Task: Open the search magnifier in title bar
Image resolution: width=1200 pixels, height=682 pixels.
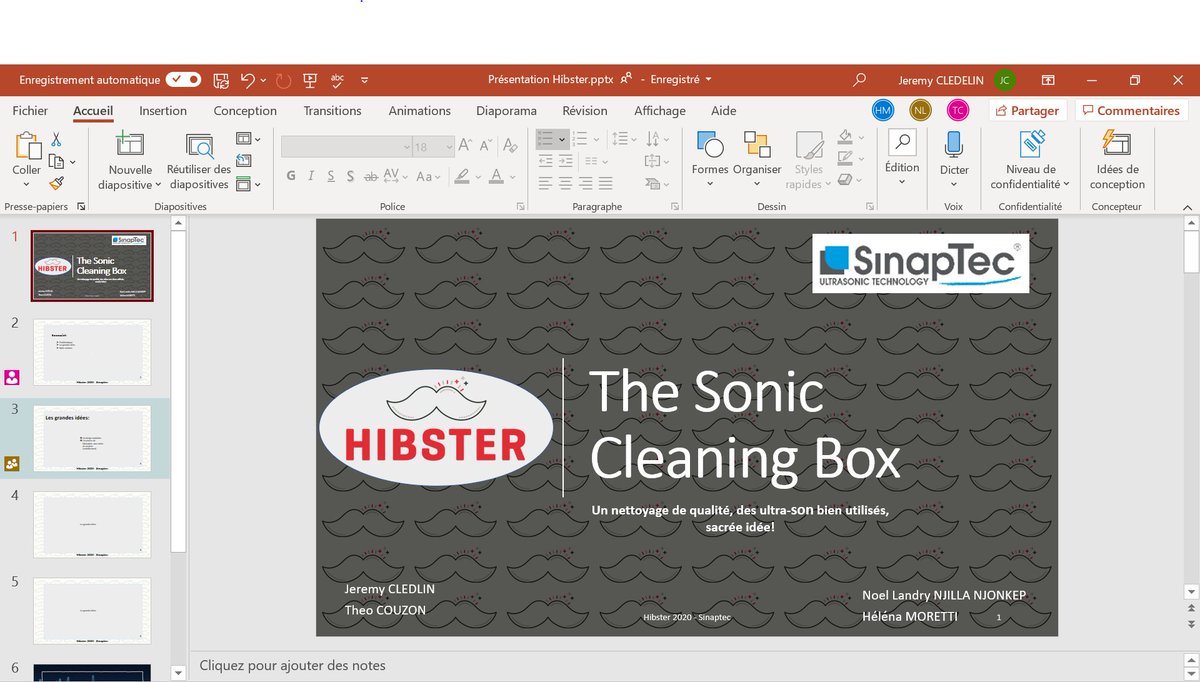Action: click(x=859, y=80)
